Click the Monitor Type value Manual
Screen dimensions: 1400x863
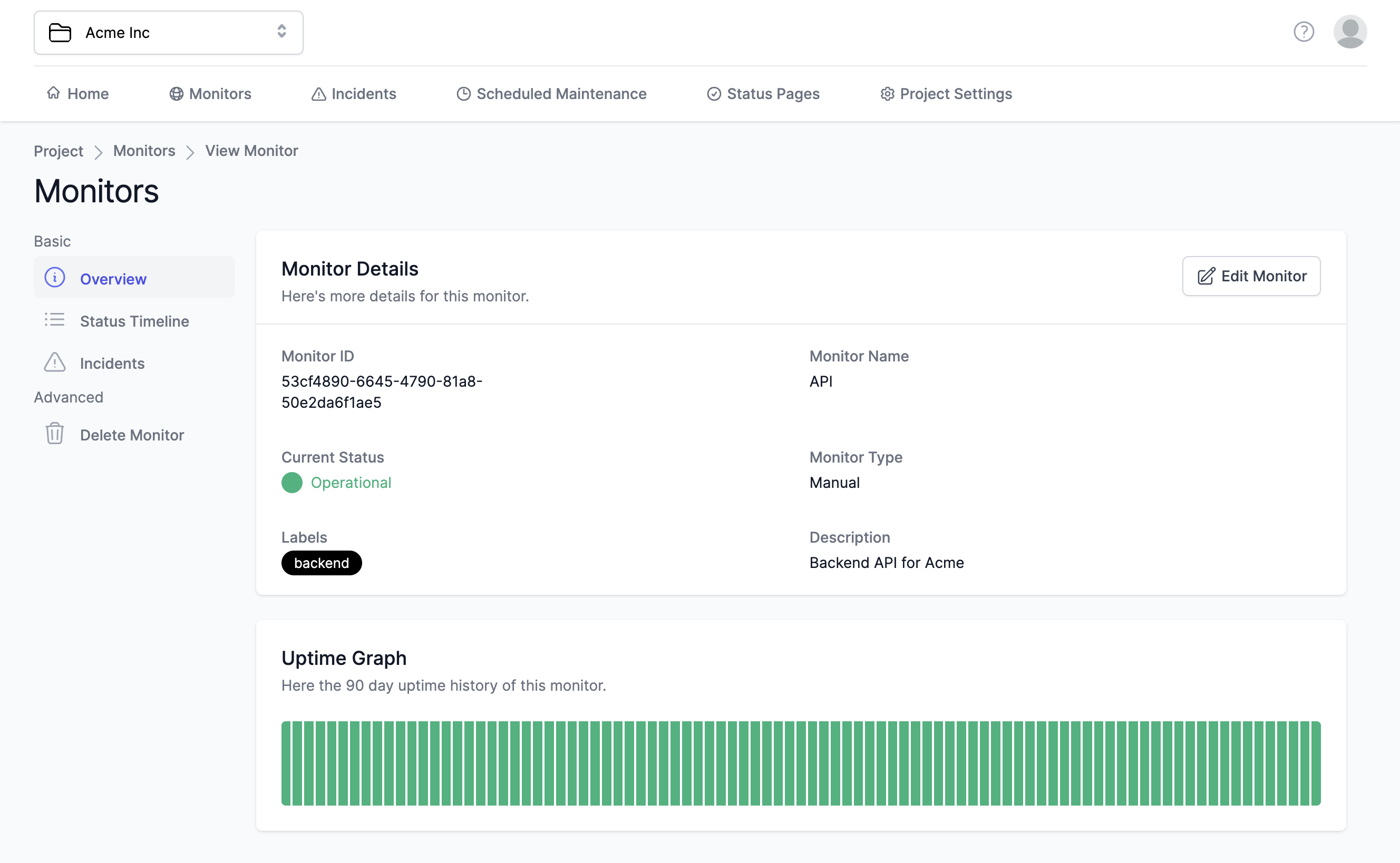pos(834,483)
